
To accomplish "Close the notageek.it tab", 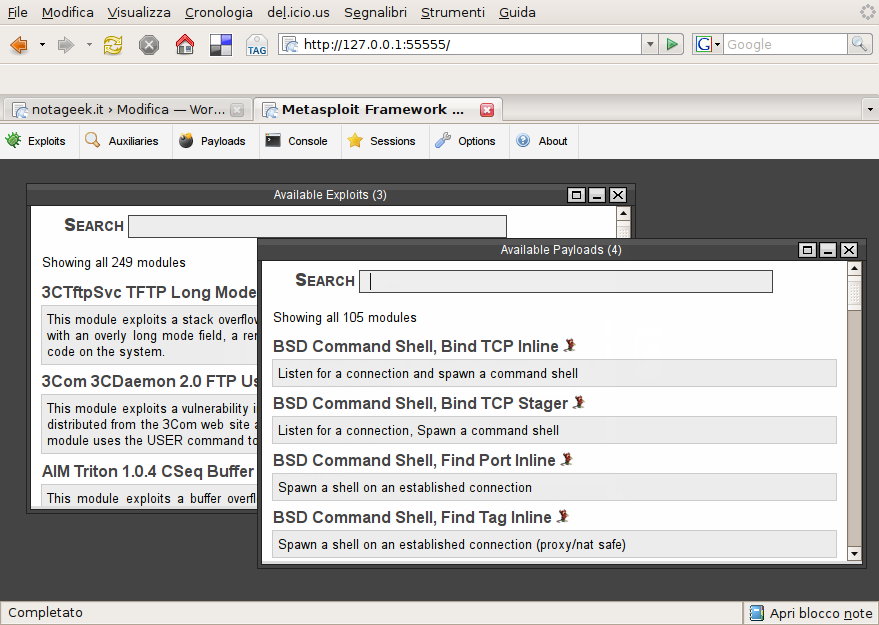I will [237, 110].
